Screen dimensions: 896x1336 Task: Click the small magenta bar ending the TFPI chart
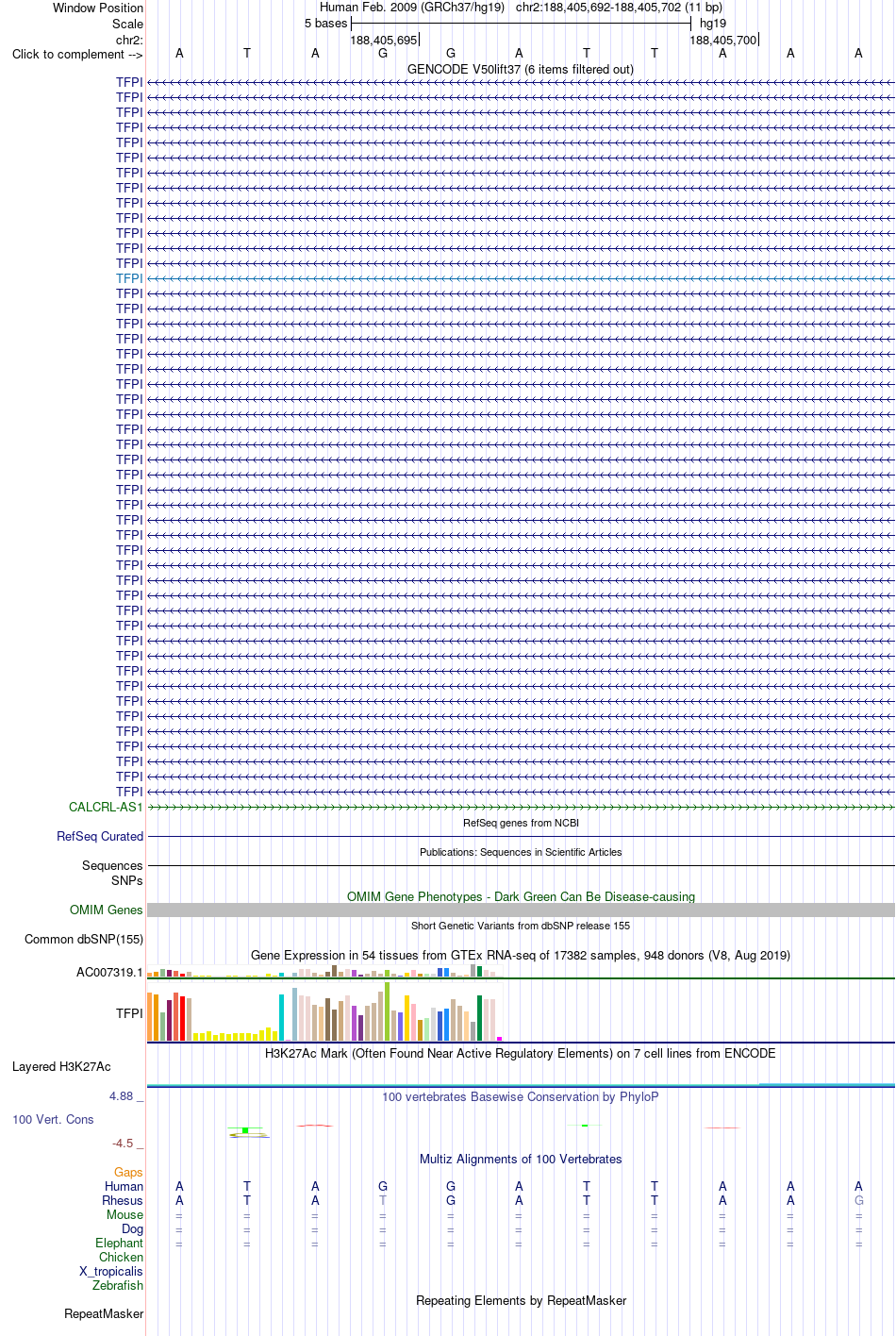click(500, 1038)
